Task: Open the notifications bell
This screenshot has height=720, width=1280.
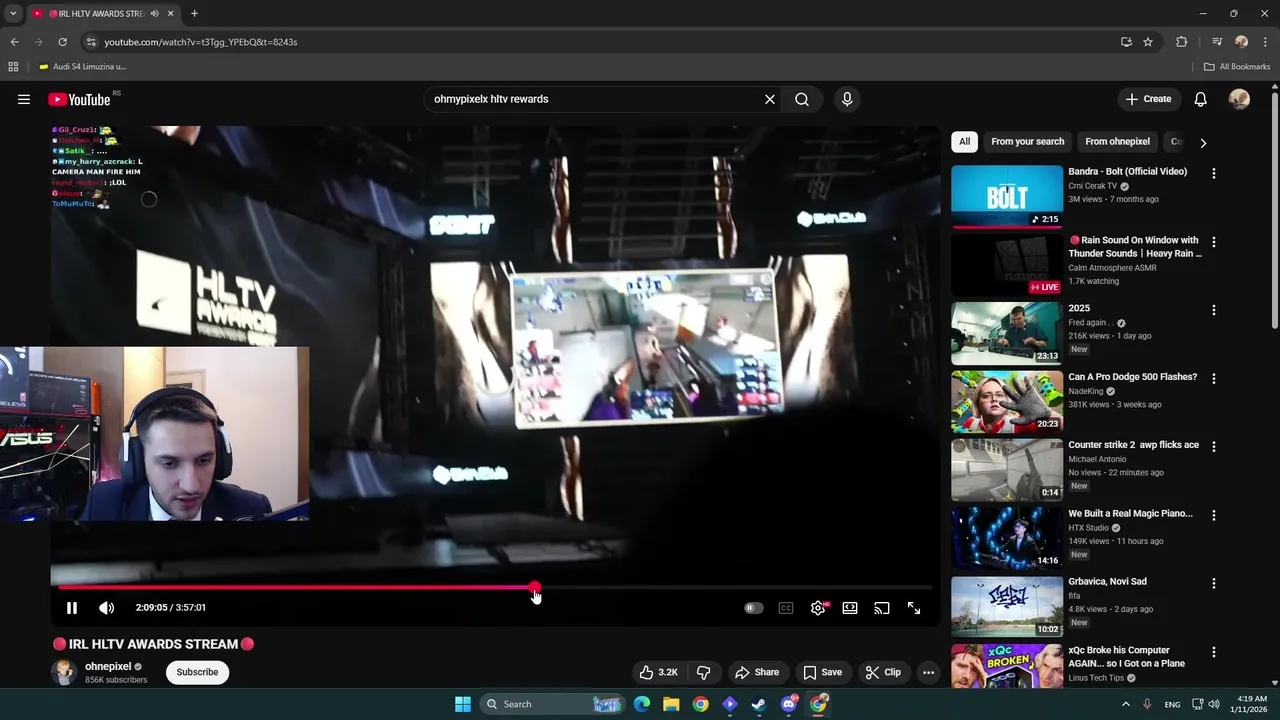Action: point(1201,99)
